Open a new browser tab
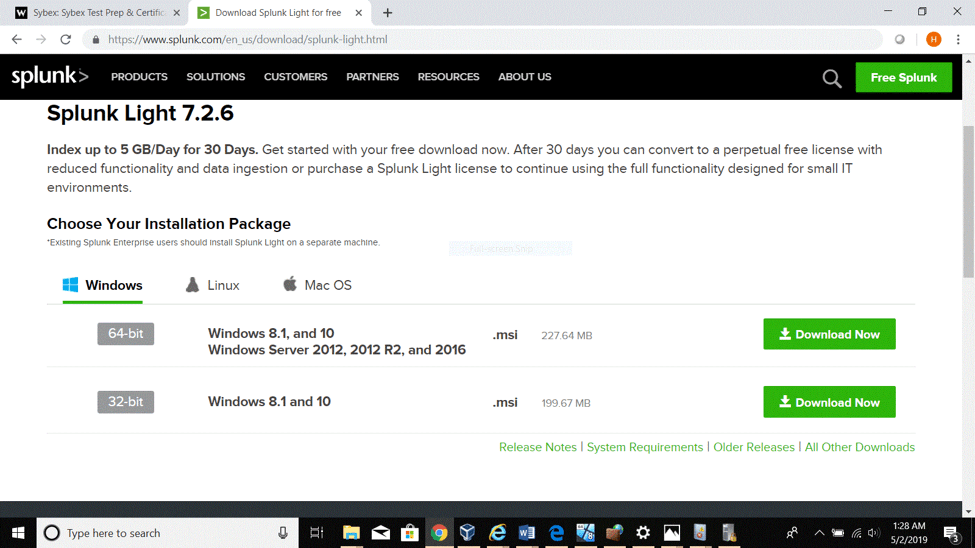The width and height of the screenshot is (975, 548). pyautogui.click(x=387, y=12)
